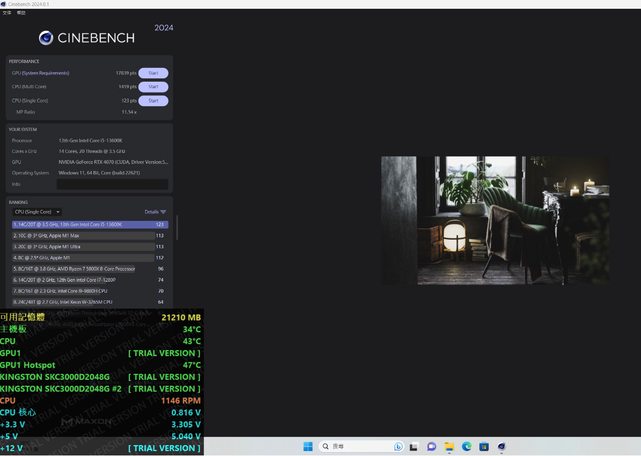Switch to Cinebench taskbar icon
This screenshot has width=641, height=456.
501,446
